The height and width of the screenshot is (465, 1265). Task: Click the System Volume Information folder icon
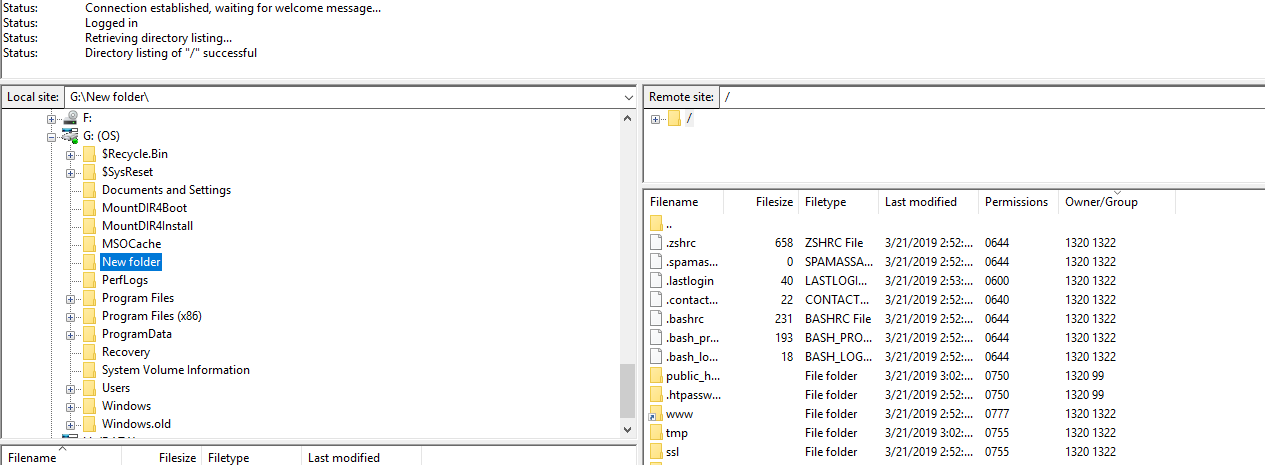coord(89,370)
